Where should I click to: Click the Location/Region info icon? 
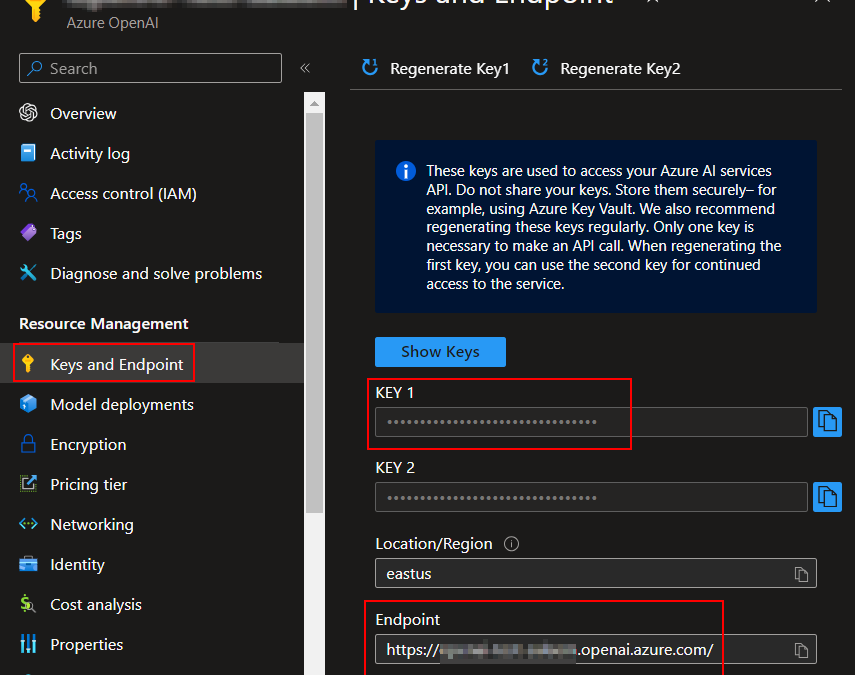pyautogui.click(x=512, y=544)
